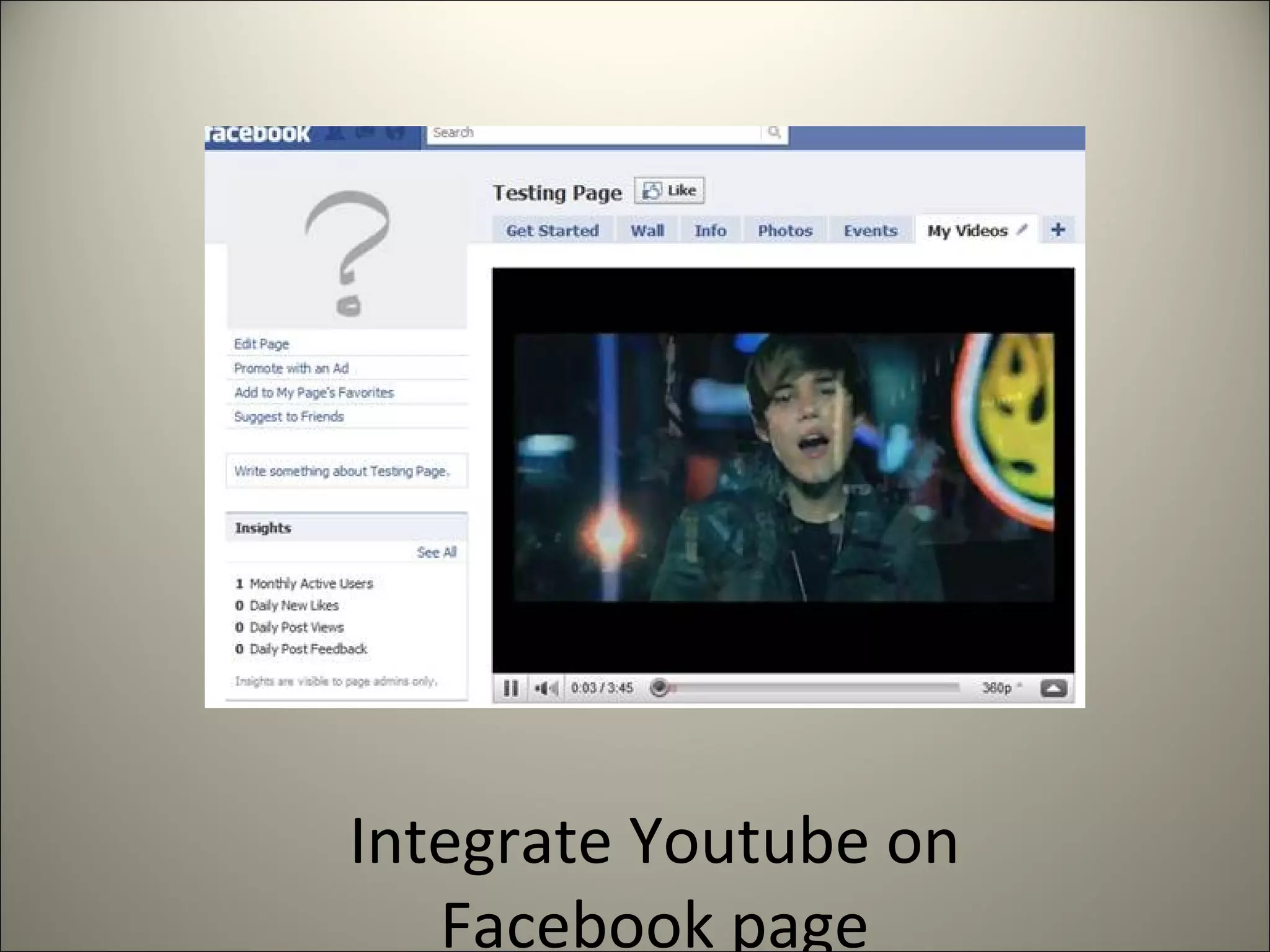Open the Events tab
Screen dimensions: 1270x952
[x=870, y=231]
